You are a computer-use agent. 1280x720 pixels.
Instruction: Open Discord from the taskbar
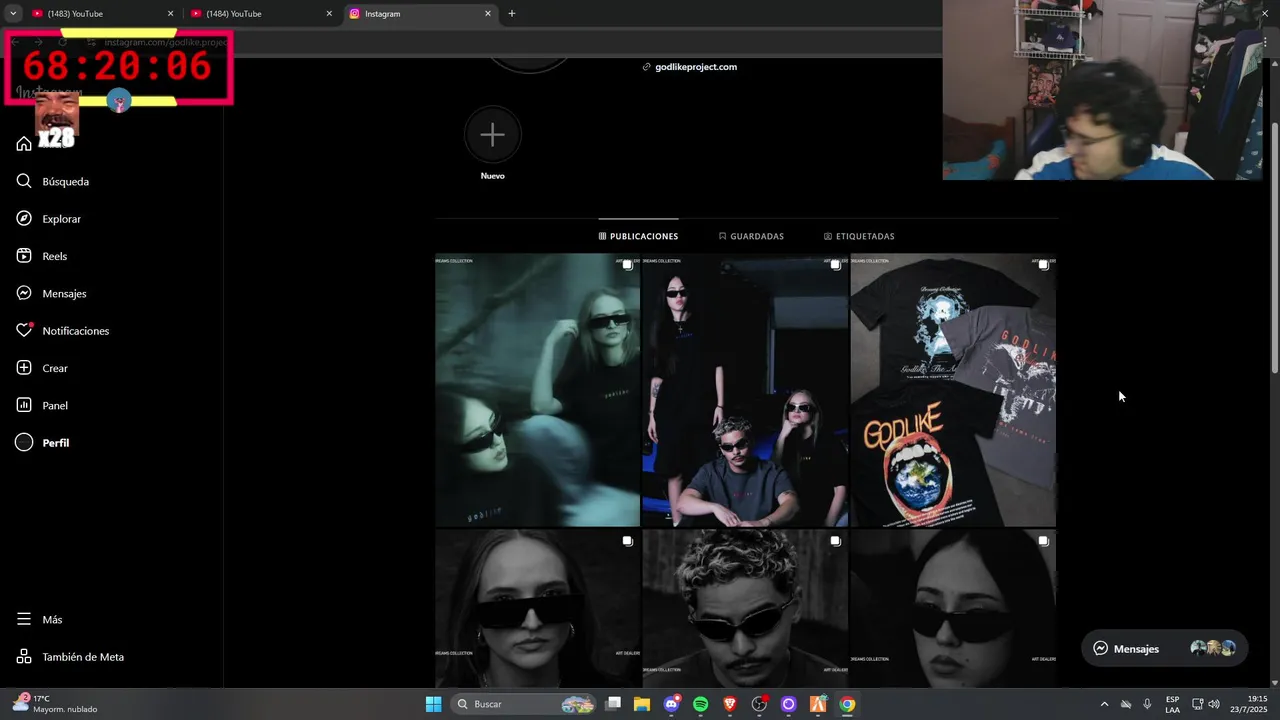(671, 704)
